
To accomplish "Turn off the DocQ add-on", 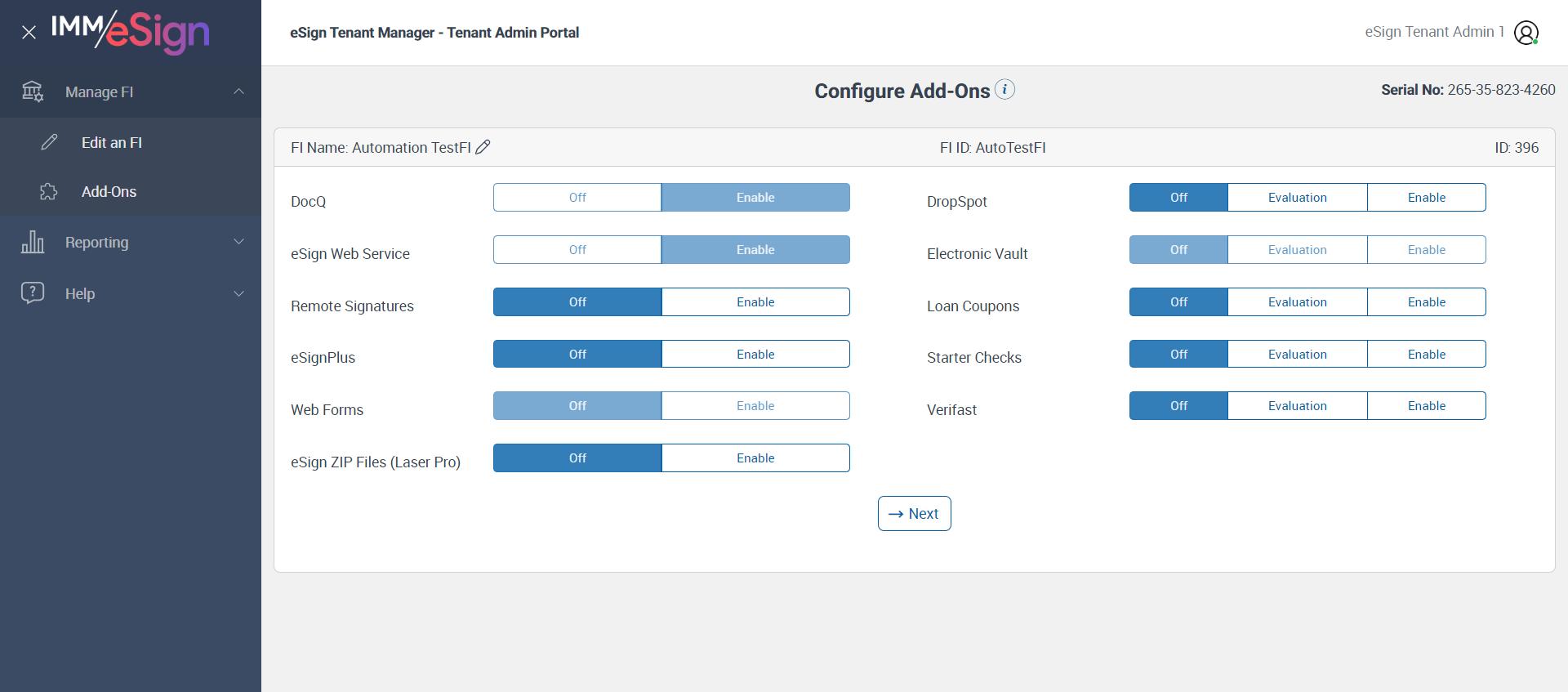I will [577, 198].
